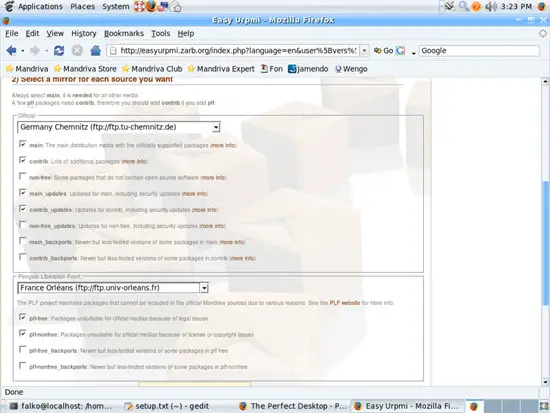Image resolution: width=550 pixels, height=413 pixels.
Task: Open the Fon bookmark
Action: 271,69
